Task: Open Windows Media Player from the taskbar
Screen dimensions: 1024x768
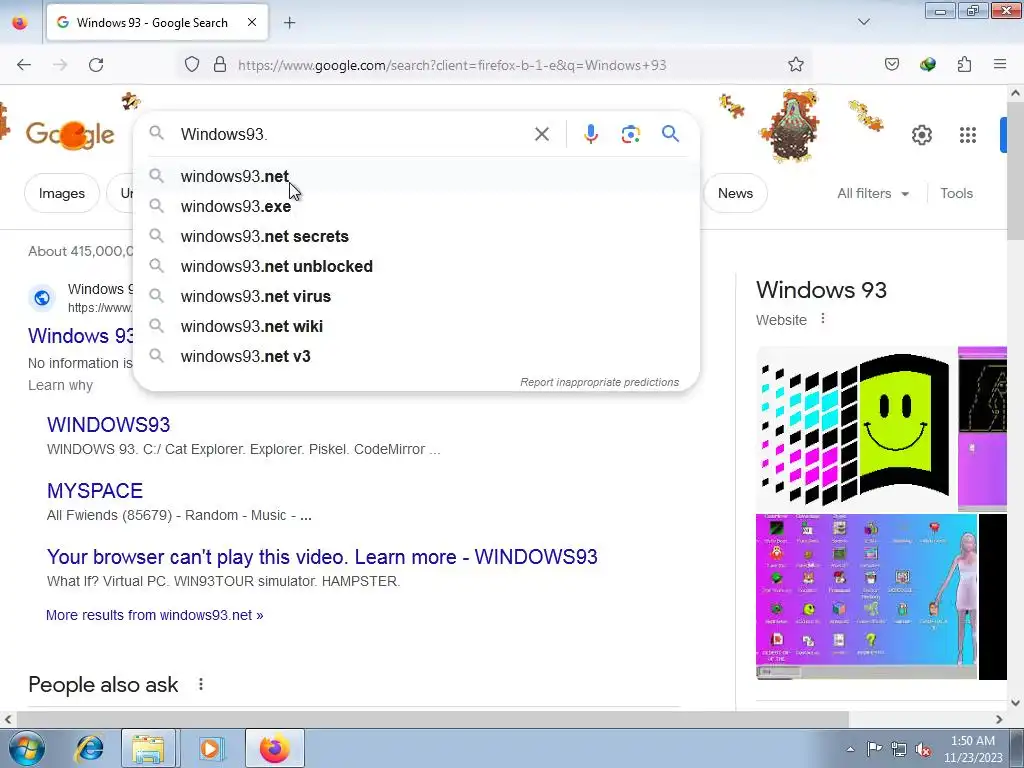Action: click(x=210, y=748)
